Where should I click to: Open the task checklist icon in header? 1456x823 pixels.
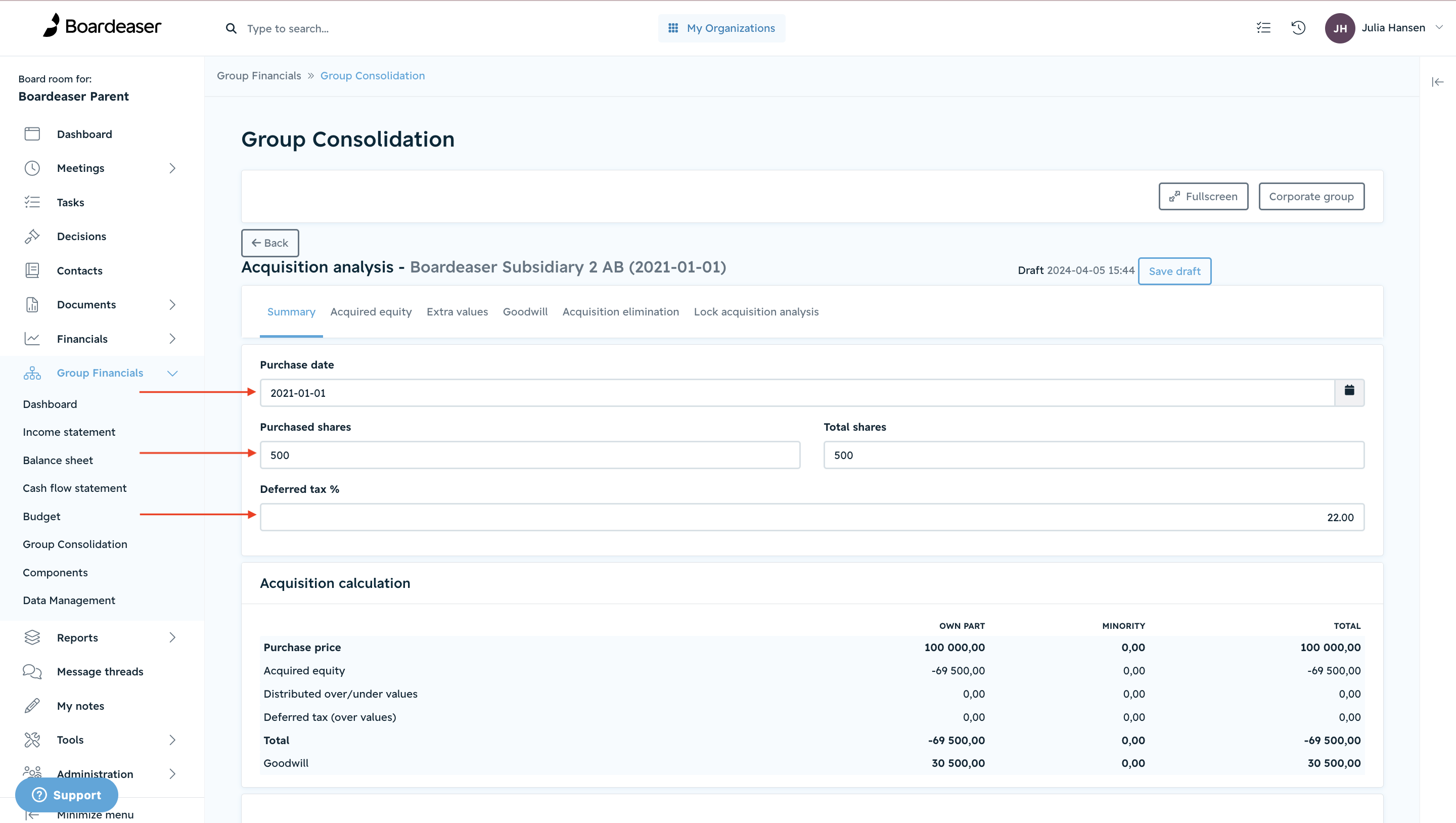(1263, 28)
